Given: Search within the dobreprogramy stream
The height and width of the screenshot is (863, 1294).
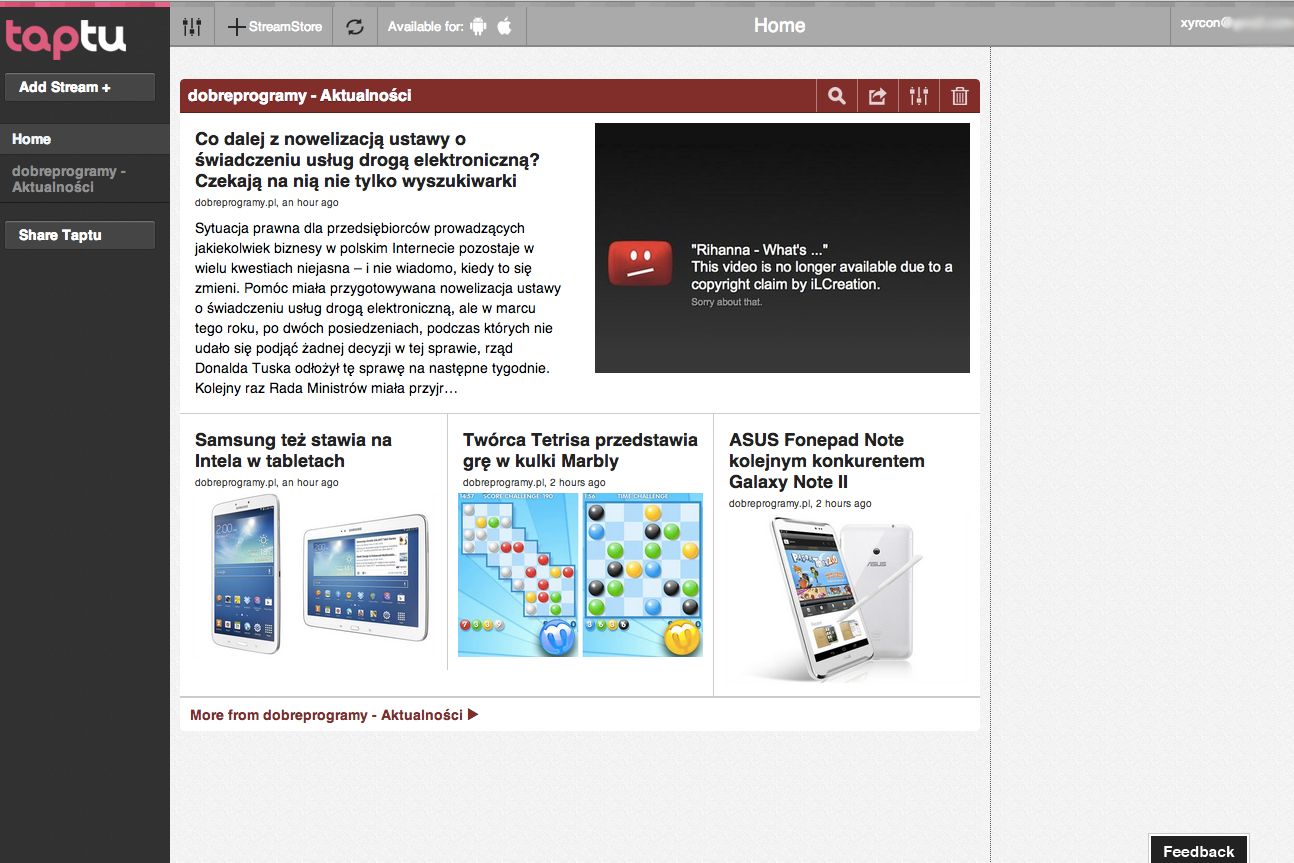Looking at the screenshot, I should click(x=837, y=96).
